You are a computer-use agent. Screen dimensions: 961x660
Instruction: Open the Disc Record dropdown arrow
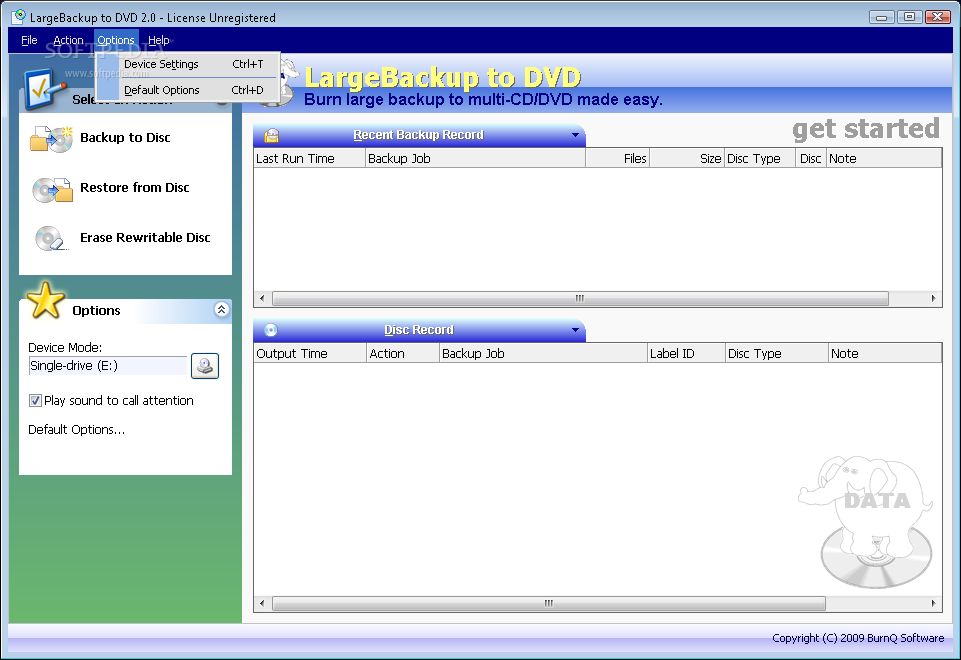tap(575, 330)
